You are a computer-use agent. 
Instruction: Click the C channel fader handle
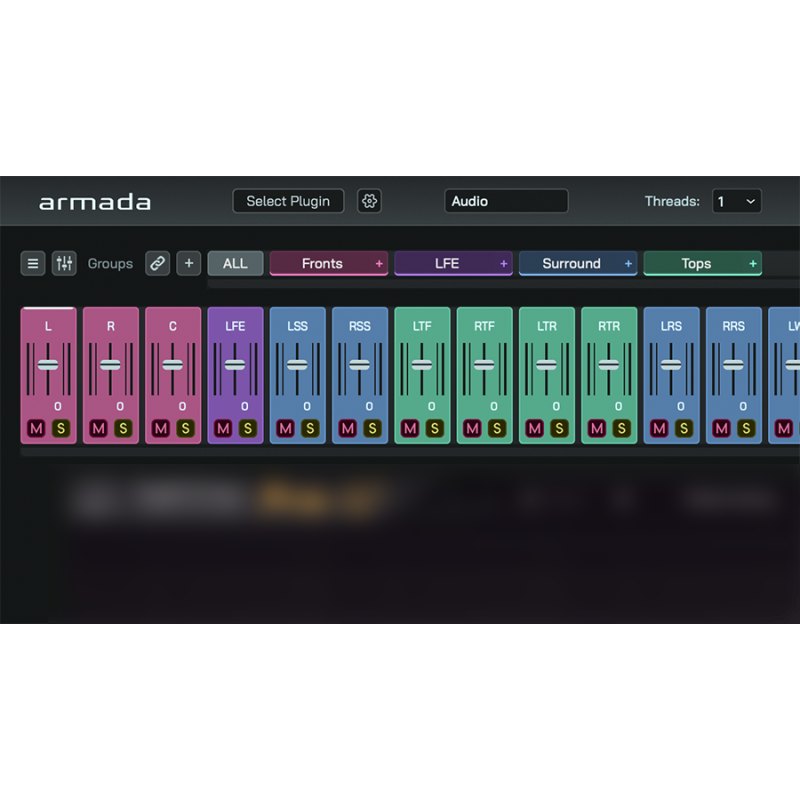[172, 365]
